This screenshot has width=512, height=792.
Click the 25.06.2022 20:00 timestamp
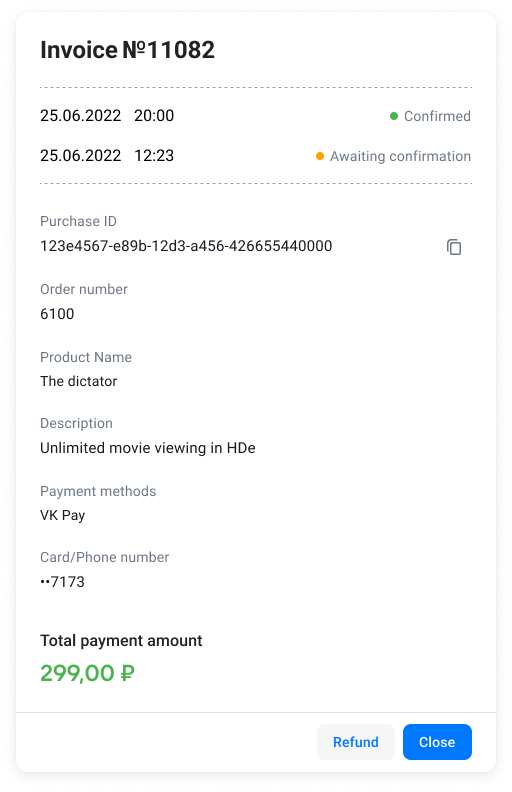point(107,116)
